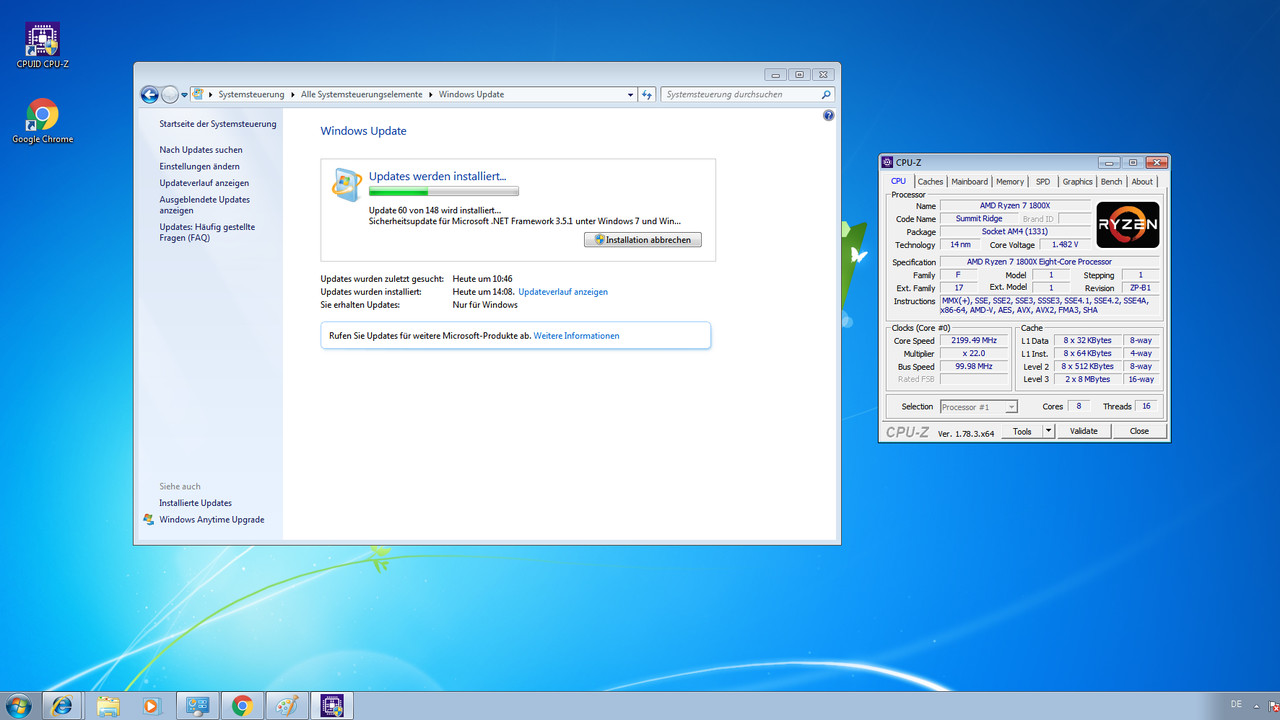
Task: Open Installierte Updates link
Action: pyautogui.click(x=195, y=503)
